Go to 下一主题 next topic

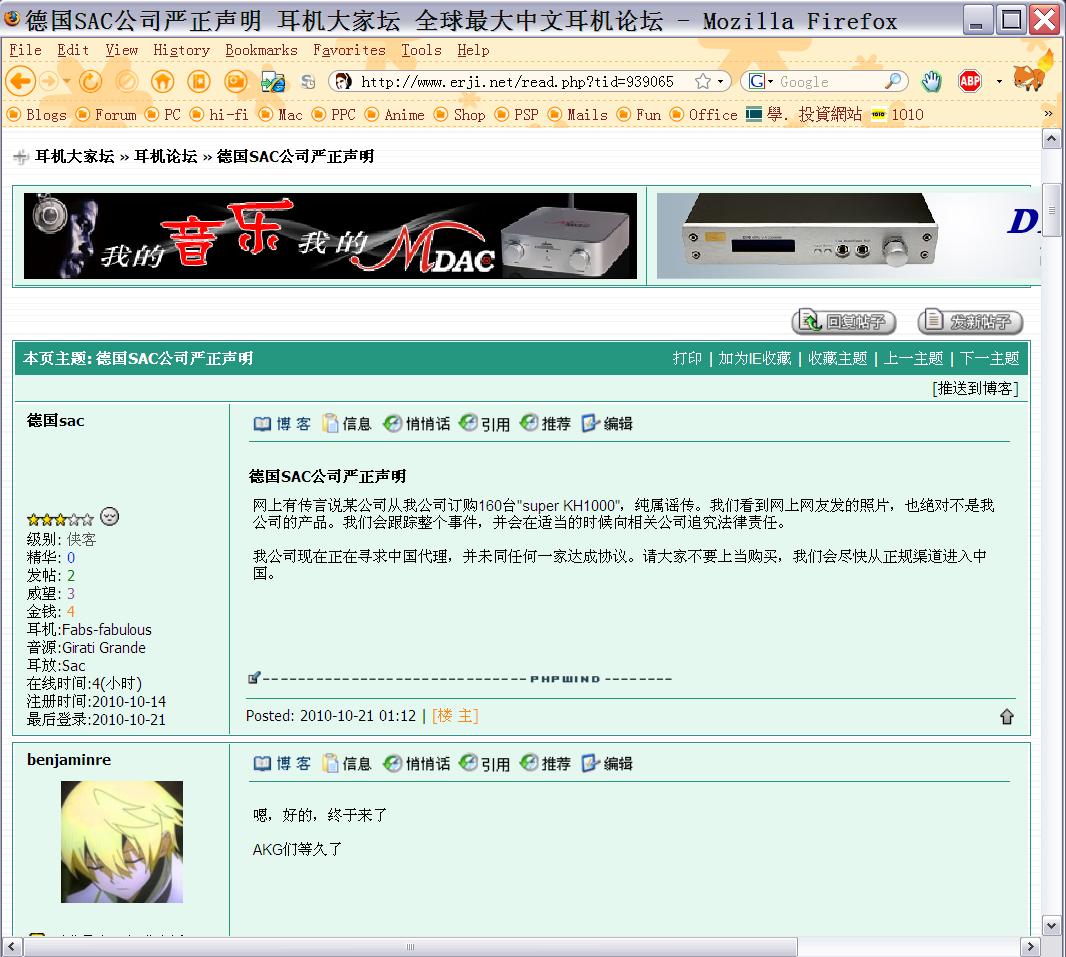(x=989, y=358)
